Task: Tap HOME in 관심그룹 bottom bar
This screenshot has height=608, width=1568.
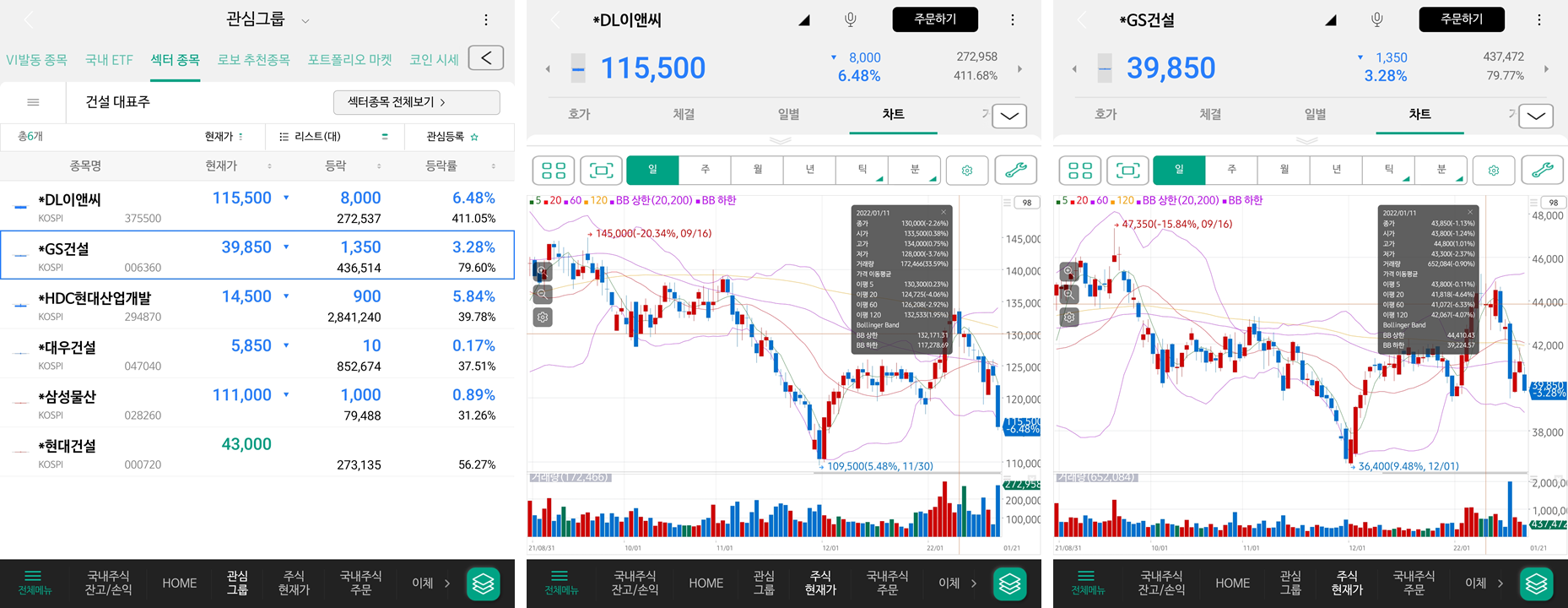Action: point(180,584)
